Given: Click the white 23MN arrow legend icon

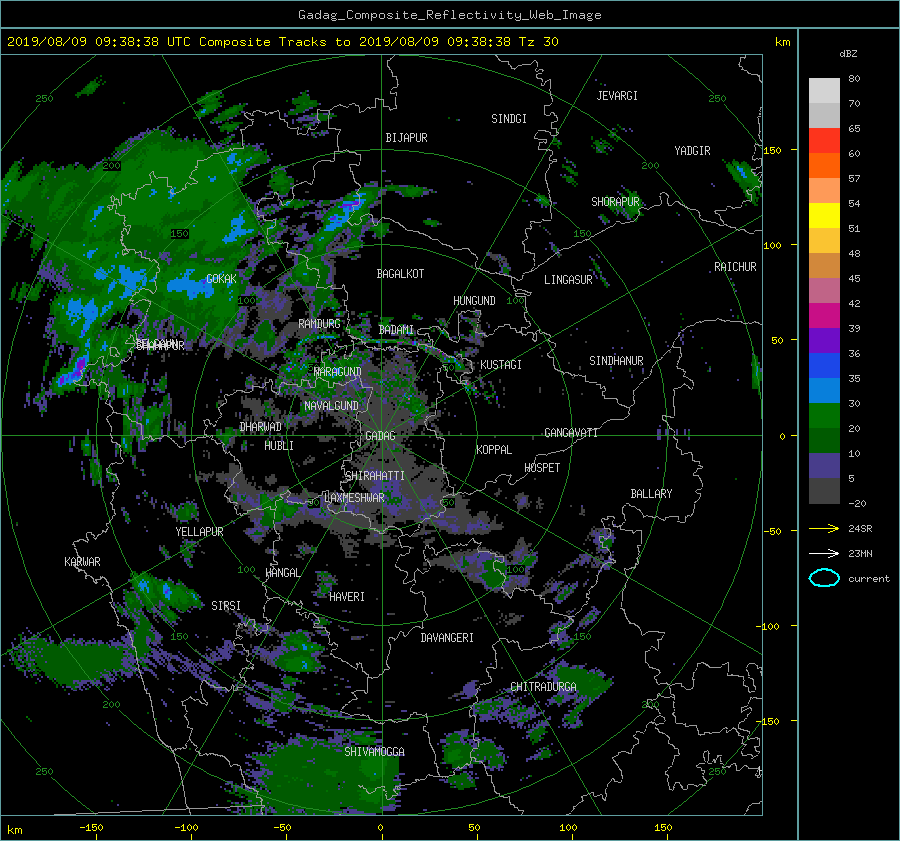Looking at the screenshot, I should pos(824,553).
